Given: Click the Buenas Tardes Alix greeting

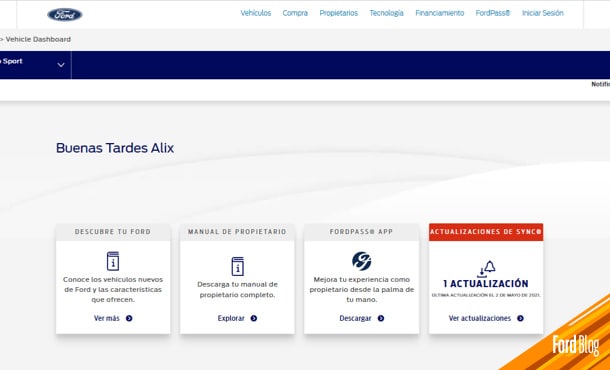Looking at the screenshot, I should pyautogui.click(x=115, y=148).
